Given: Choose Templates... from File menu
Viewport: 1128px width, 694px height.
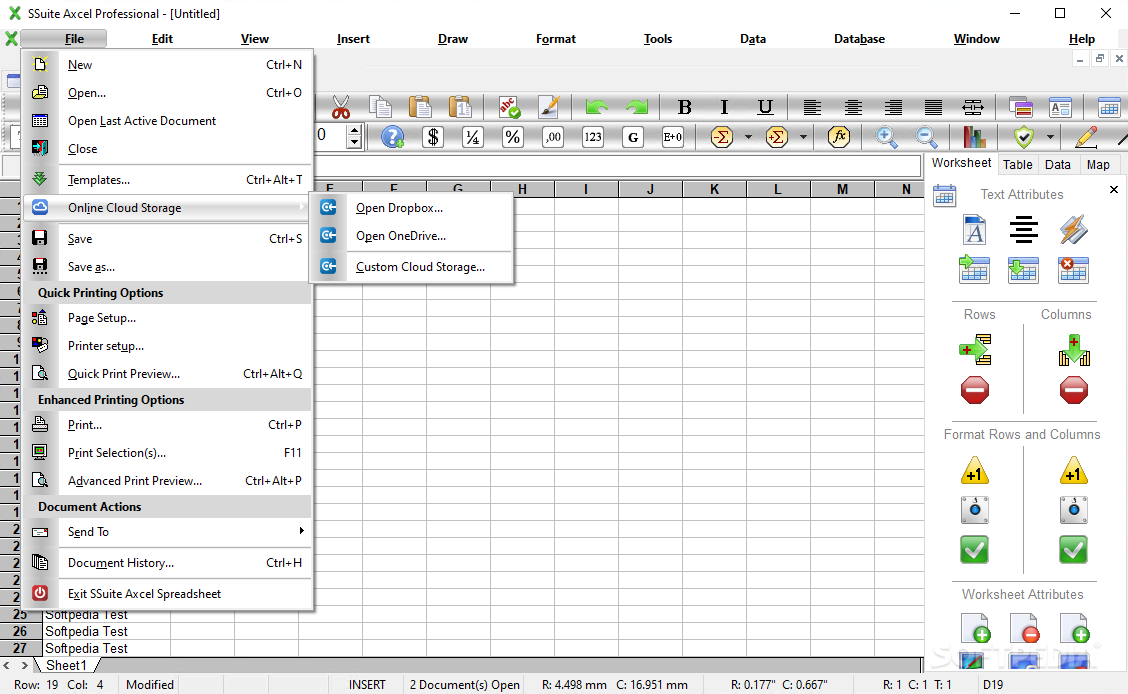Looking at the screenshot, I should 168,180.
